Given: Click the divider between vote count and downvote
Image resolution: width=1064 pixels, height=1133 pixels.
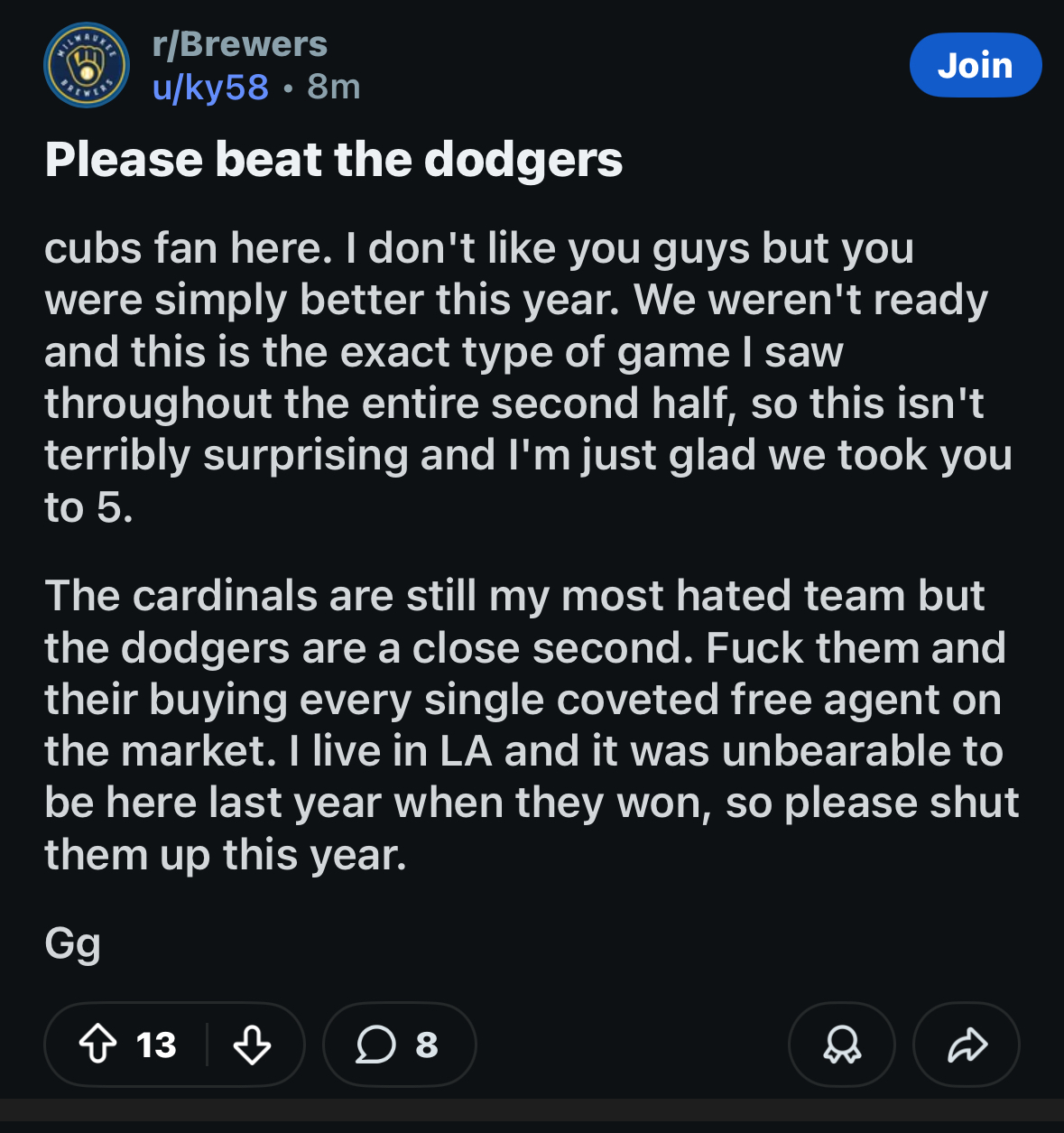Looking at the screenshot, I should pos(208,1045).
